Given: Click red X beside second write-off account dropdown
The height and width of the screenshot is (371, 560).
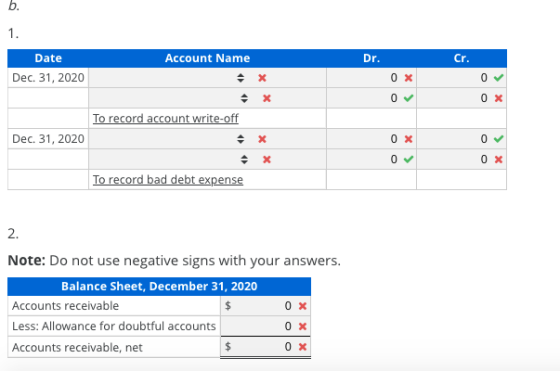Looking at the screenshot, I should click(x=267, y=98).
